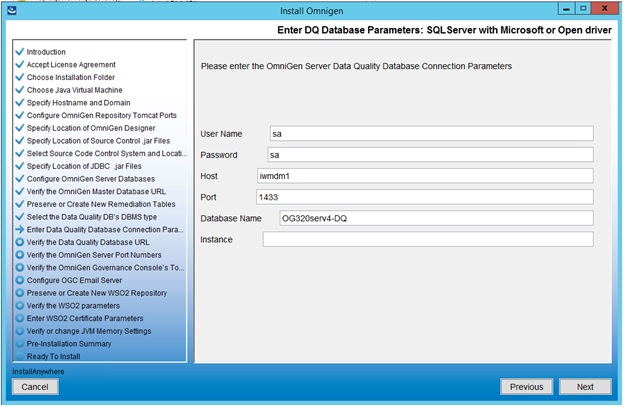The width and height of the screenshot is (624, 407).
Task: Click checkmark beside Verify the OmniGen Master Database URL
Action: tap(20, 191)
